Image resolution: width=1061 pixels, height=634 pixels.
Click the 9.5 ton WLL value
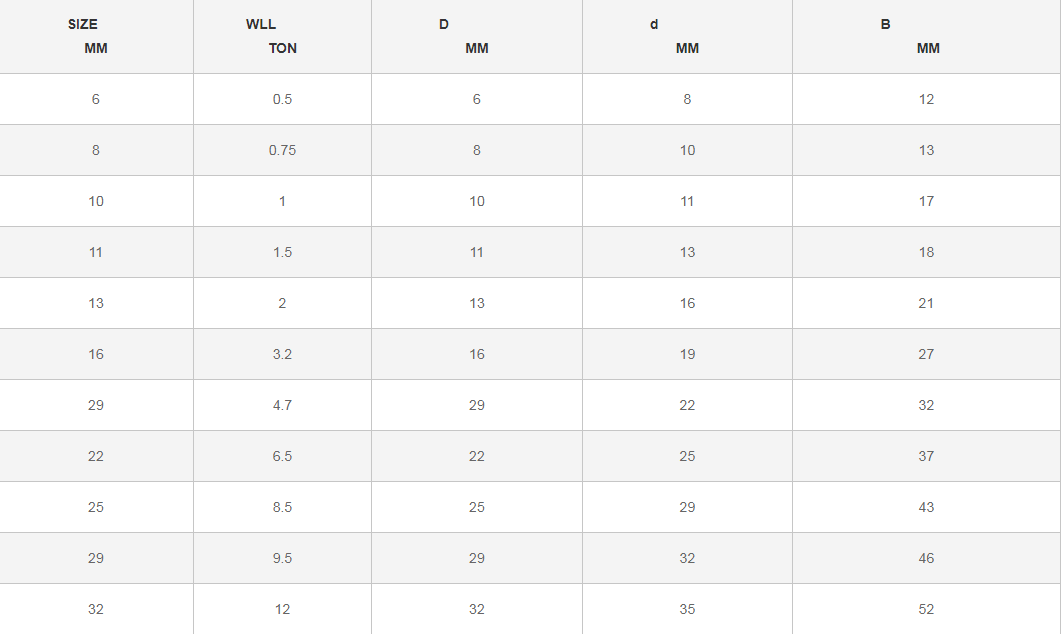coord(282,558)
